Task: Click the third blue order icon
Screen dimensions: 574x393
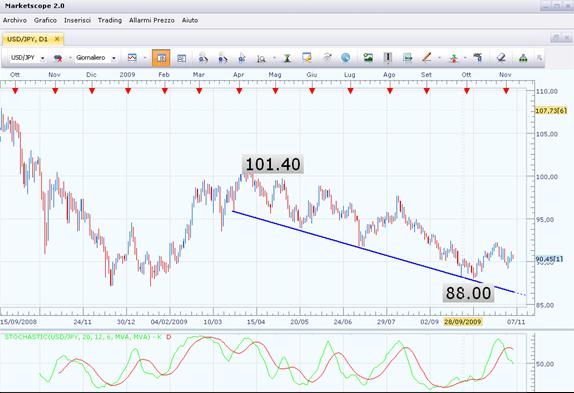Action: pos(241,58)
